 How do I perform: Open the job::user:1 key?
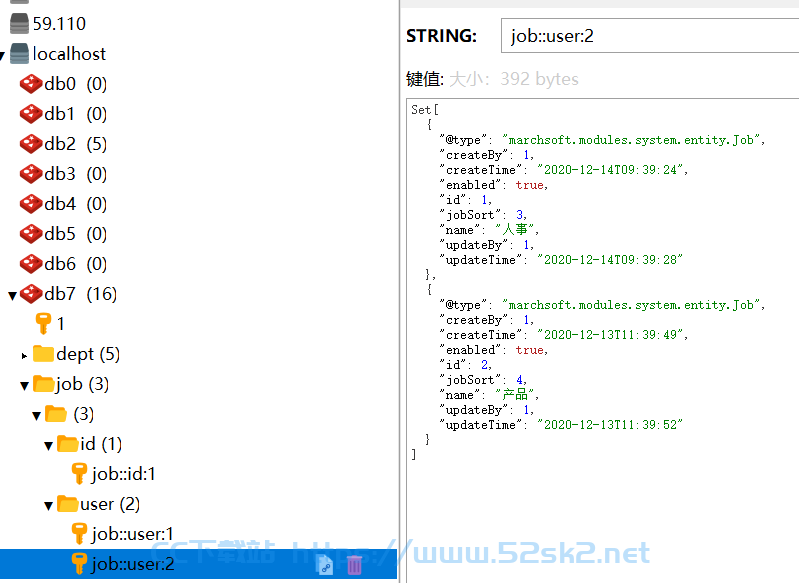click(x=132, y=534)
